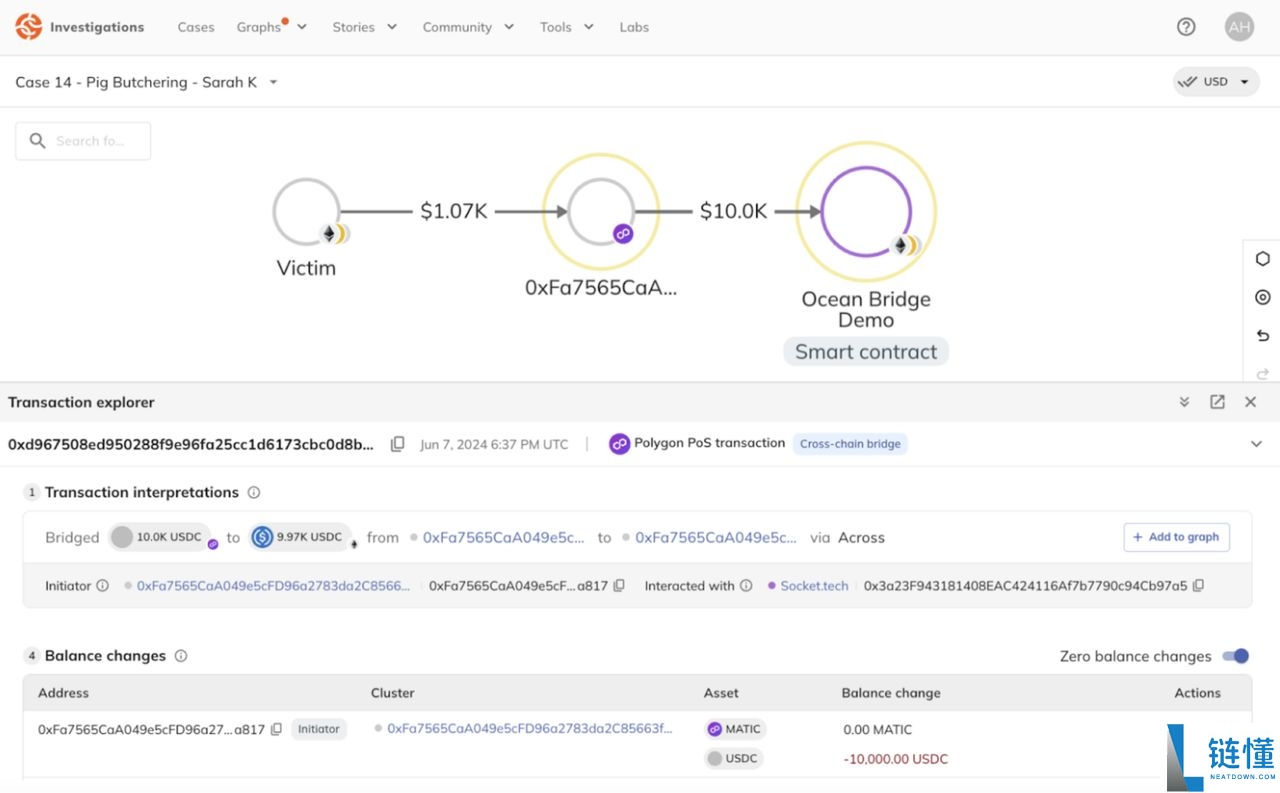
Task: Click the undo arrow in graph toolbar
Action: pyautogui.click(x=1262, y=336)
